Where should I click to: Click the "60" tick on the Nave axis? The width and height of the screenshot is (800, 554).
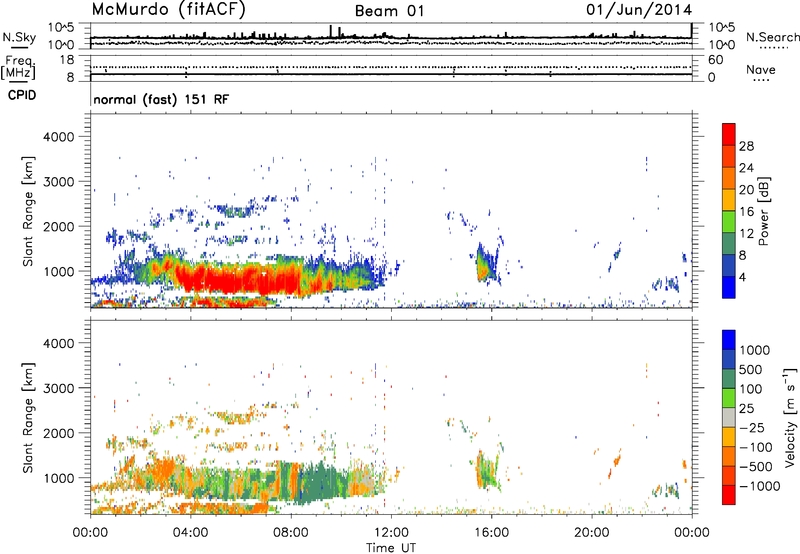(x=715, y=60)
